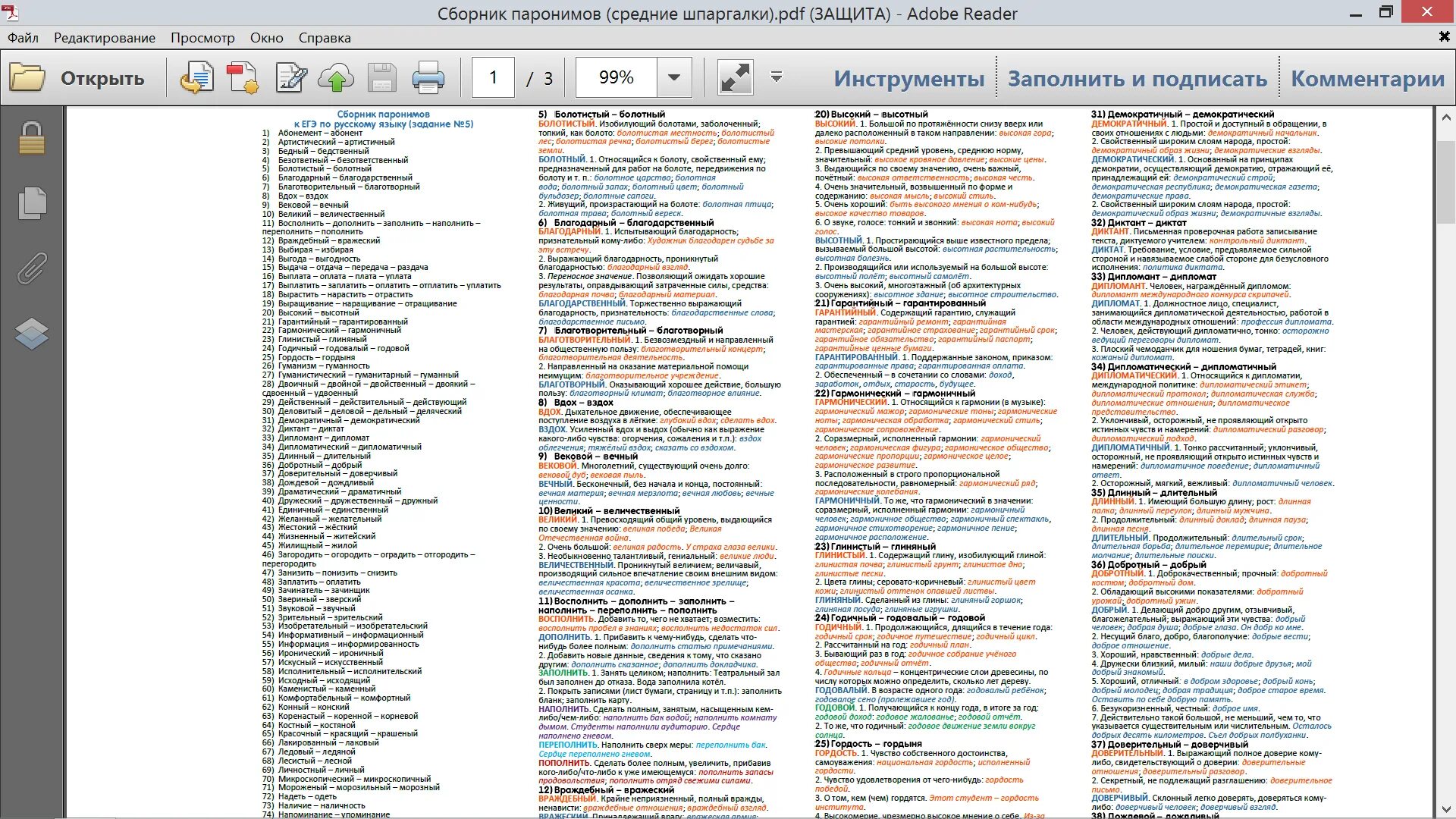
Task: Toggle the fit-to-window expand arrows icon
Action: pos(735,78)
